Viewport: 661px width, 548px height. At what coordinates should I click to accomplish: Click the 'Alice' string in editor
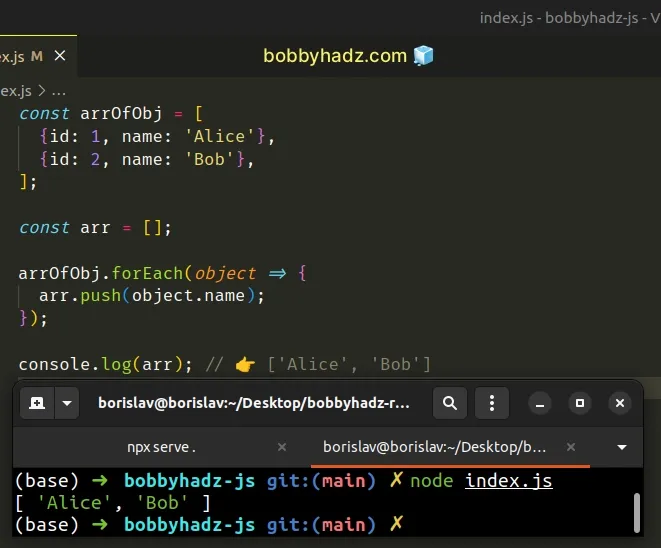(x=219, y=137)
